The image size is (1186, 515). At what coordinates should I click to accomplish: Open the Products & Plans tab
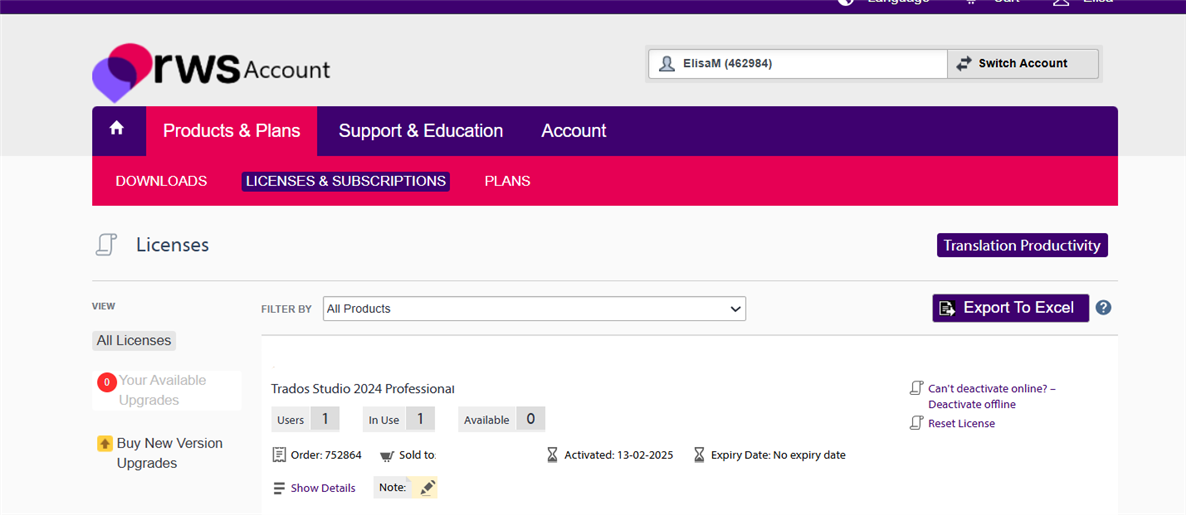[231, 131]
